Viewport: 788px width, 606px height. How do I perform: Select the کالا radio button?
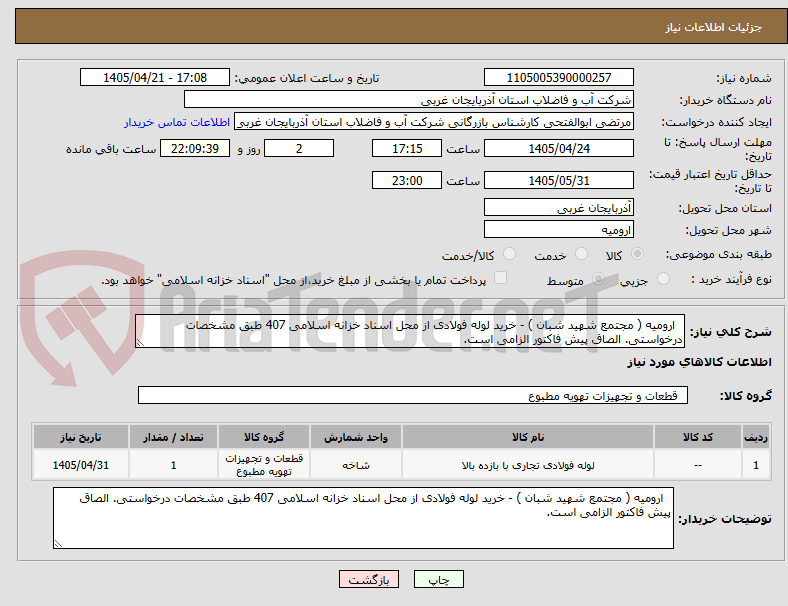point(637,254)
